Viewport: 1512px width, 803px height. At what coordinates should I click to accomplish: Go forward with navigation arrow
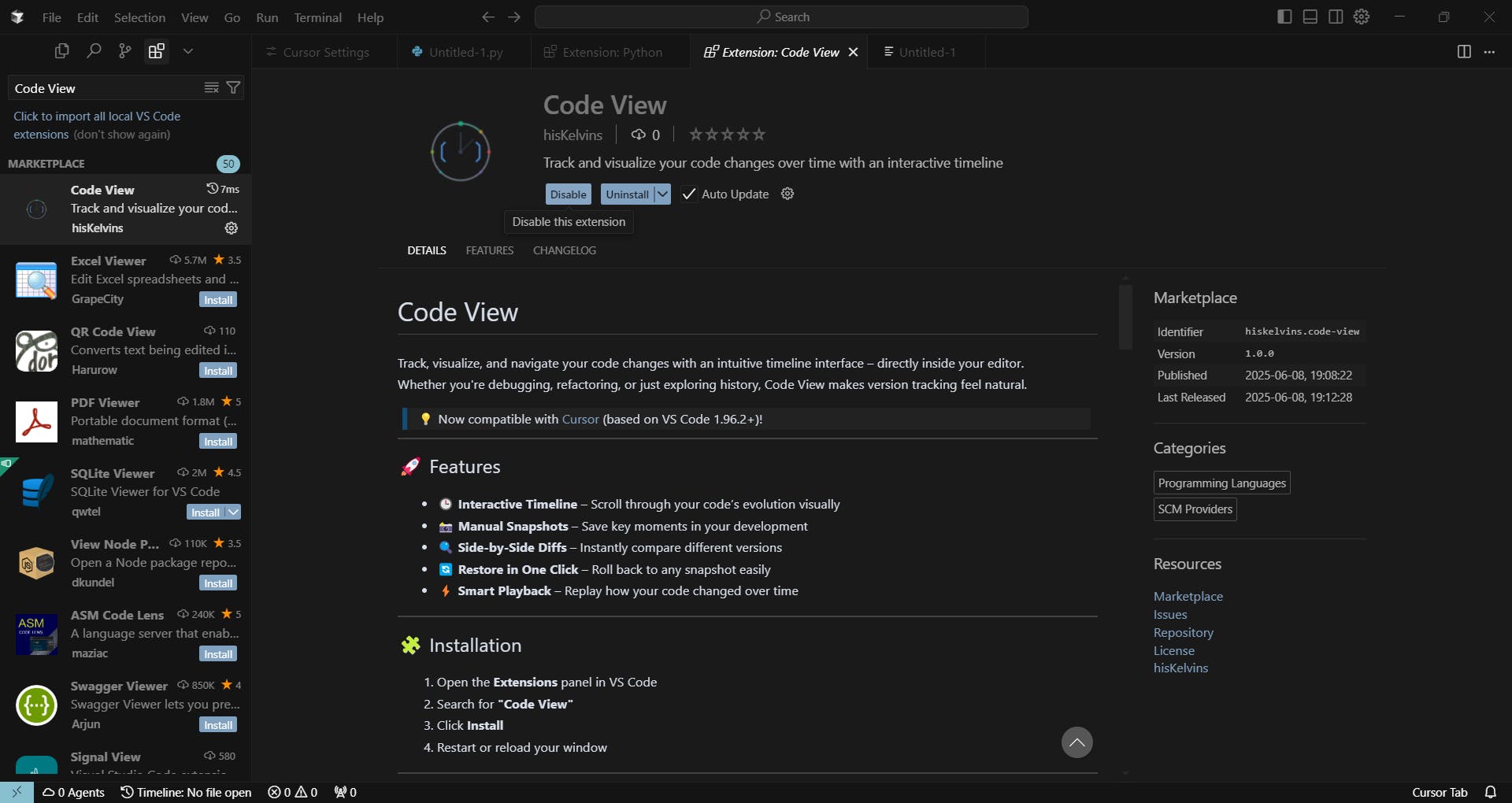click(x=514, y=17)
